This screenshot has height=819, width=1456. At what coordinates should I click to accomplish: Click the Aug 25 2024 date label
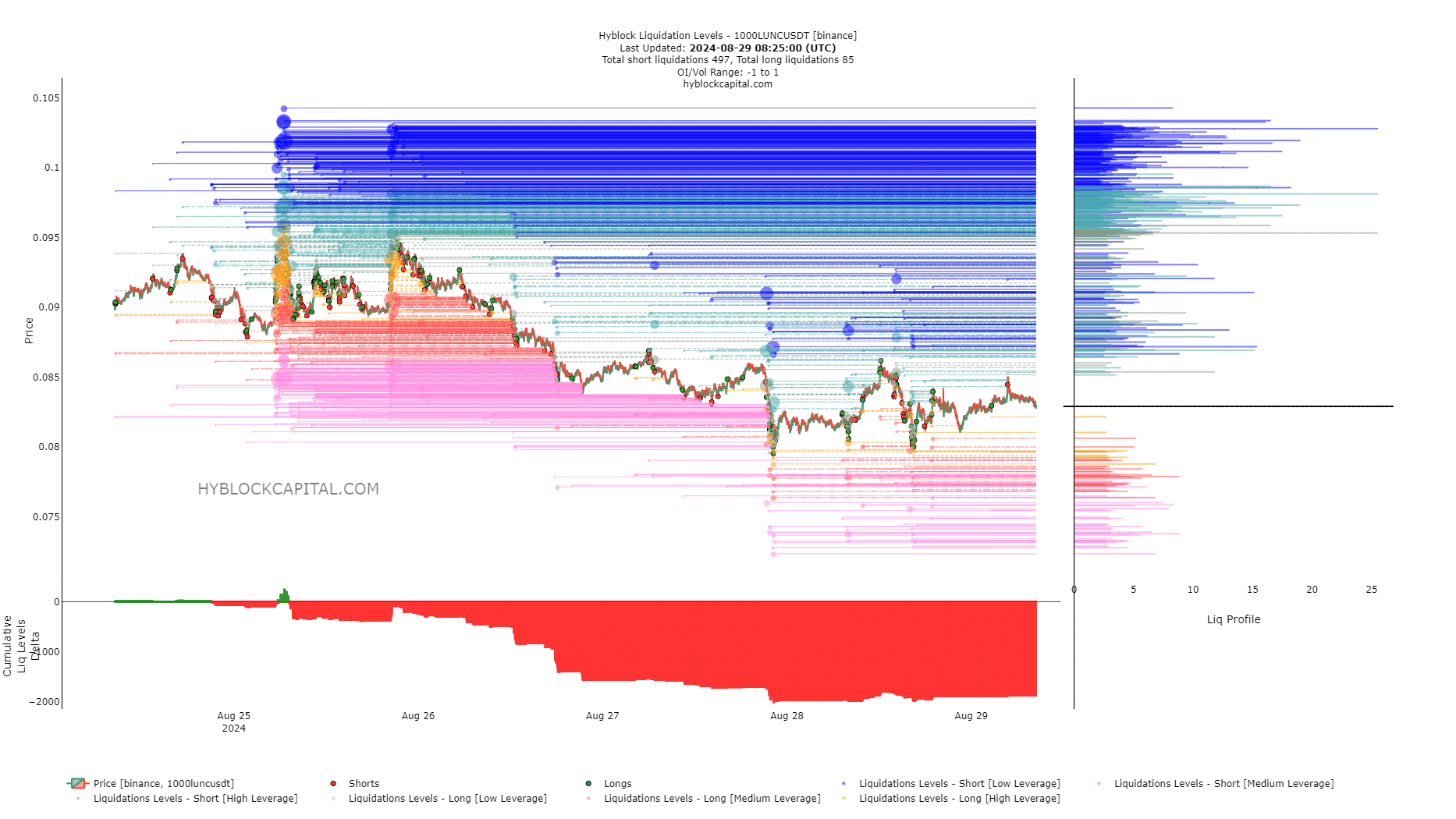[x=233, y=721]
